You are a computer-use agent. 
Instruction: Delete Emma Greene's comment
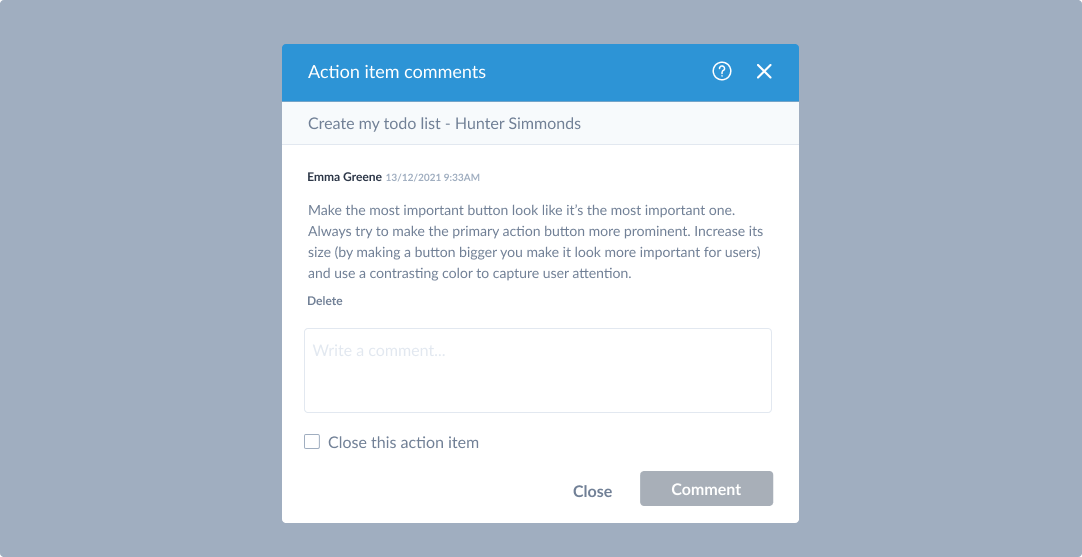tap(325, 301)
